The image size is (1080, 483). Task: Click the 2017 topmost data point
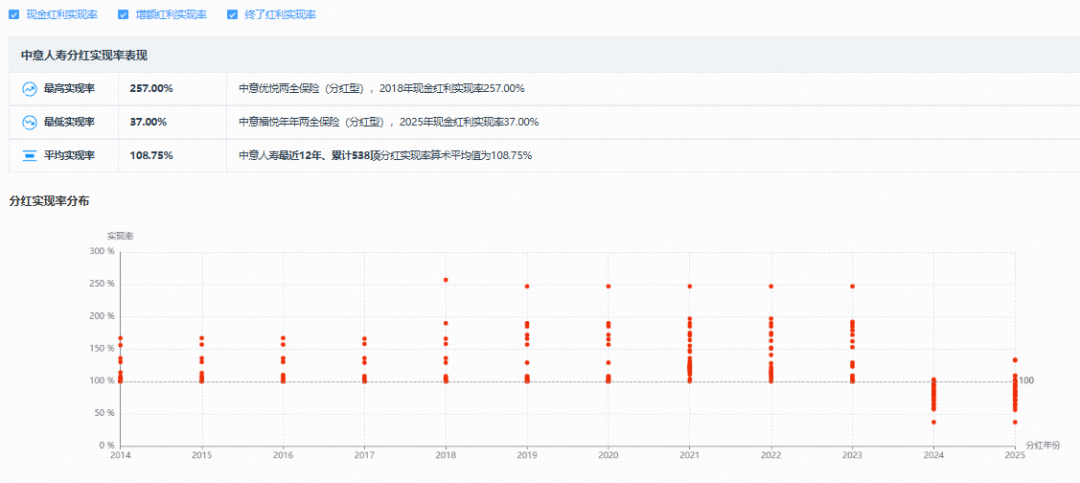(x=364, y=338)
